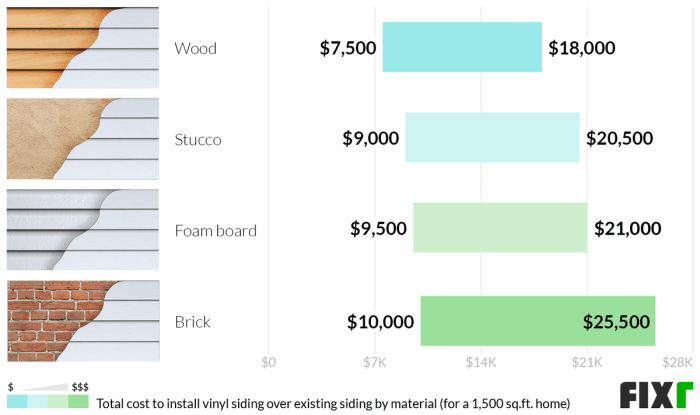
Task: Click the Stucco siding thumbnail image
Action: tap(82, 138)
